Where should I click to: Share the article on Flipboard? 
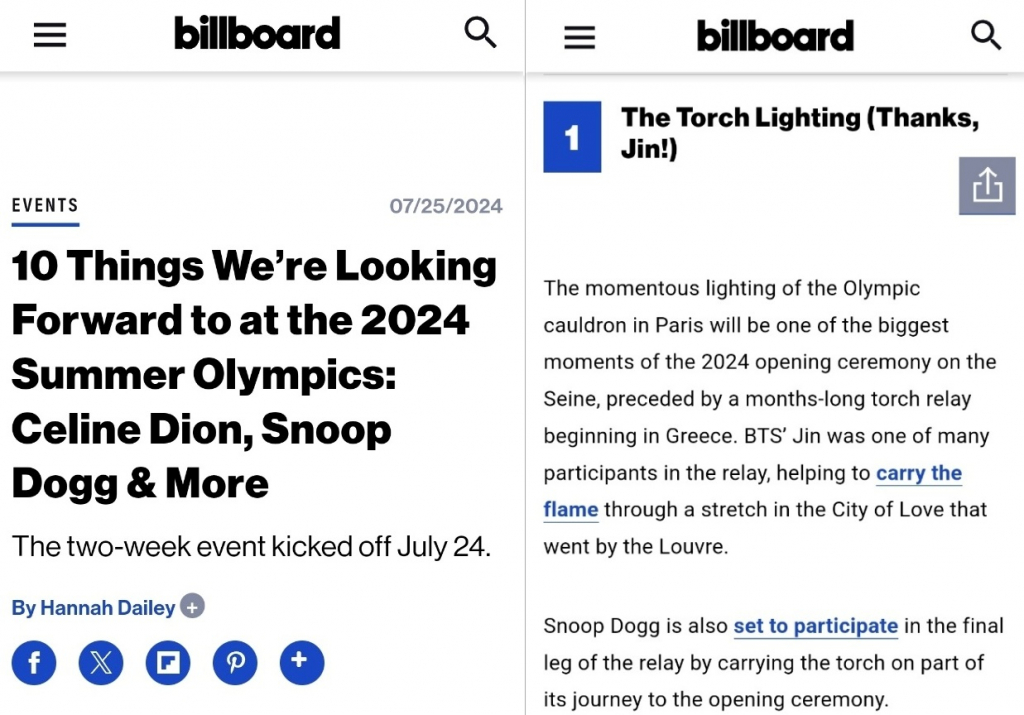pyautogui.click(x=168, y=663)
